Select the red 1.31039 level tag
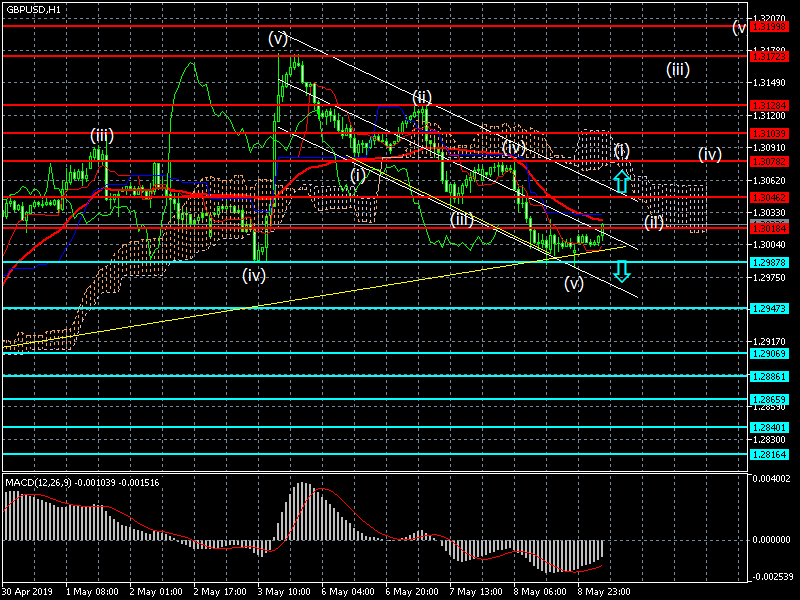Viewport: 800px width, 600px height. pos(769,134)
